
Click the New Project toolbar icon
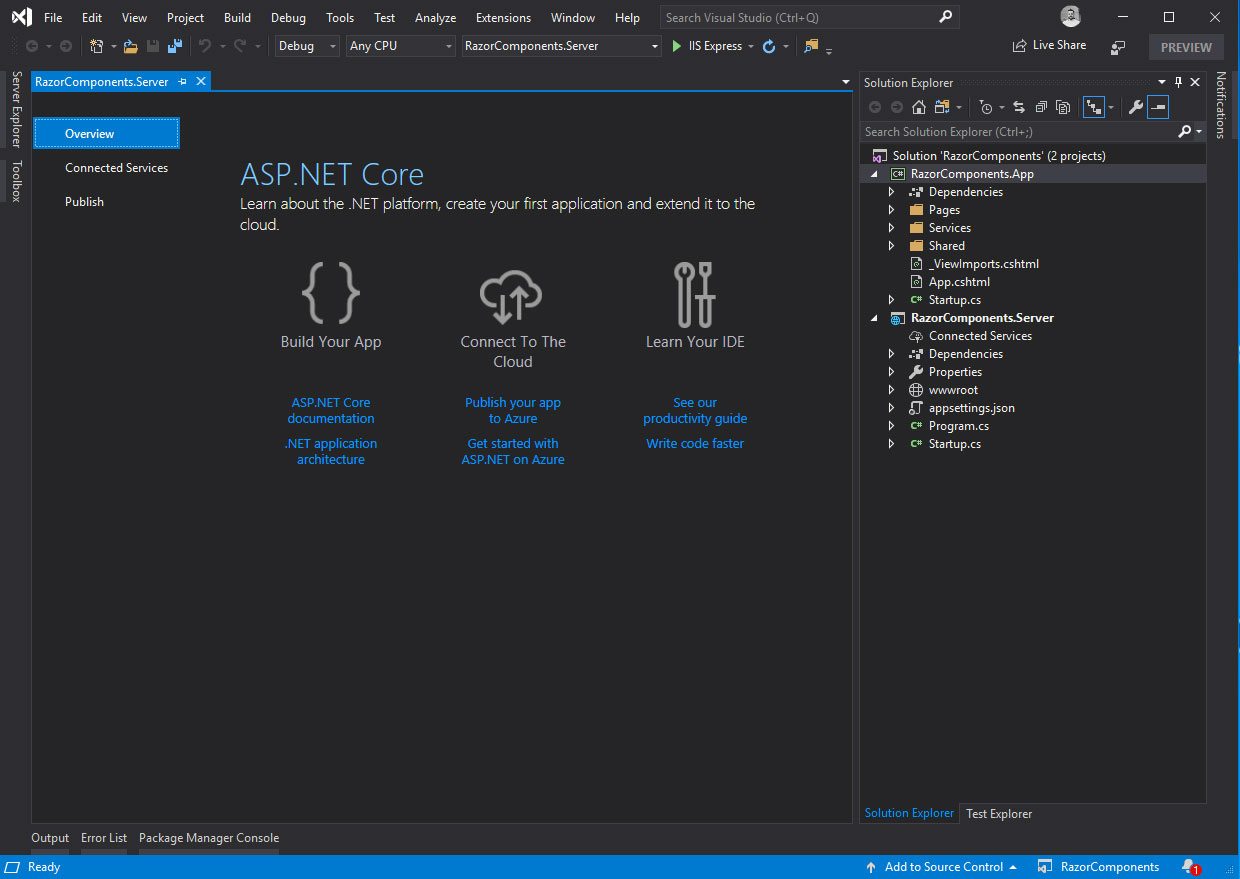click(x=97, y=46)
